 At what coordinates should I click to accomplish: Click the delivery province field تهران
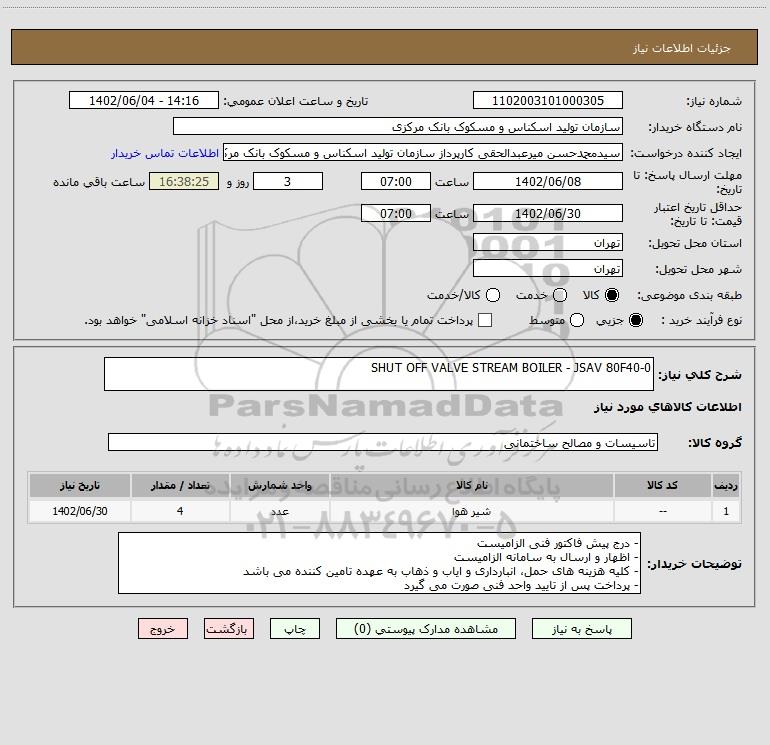[548, 243]
